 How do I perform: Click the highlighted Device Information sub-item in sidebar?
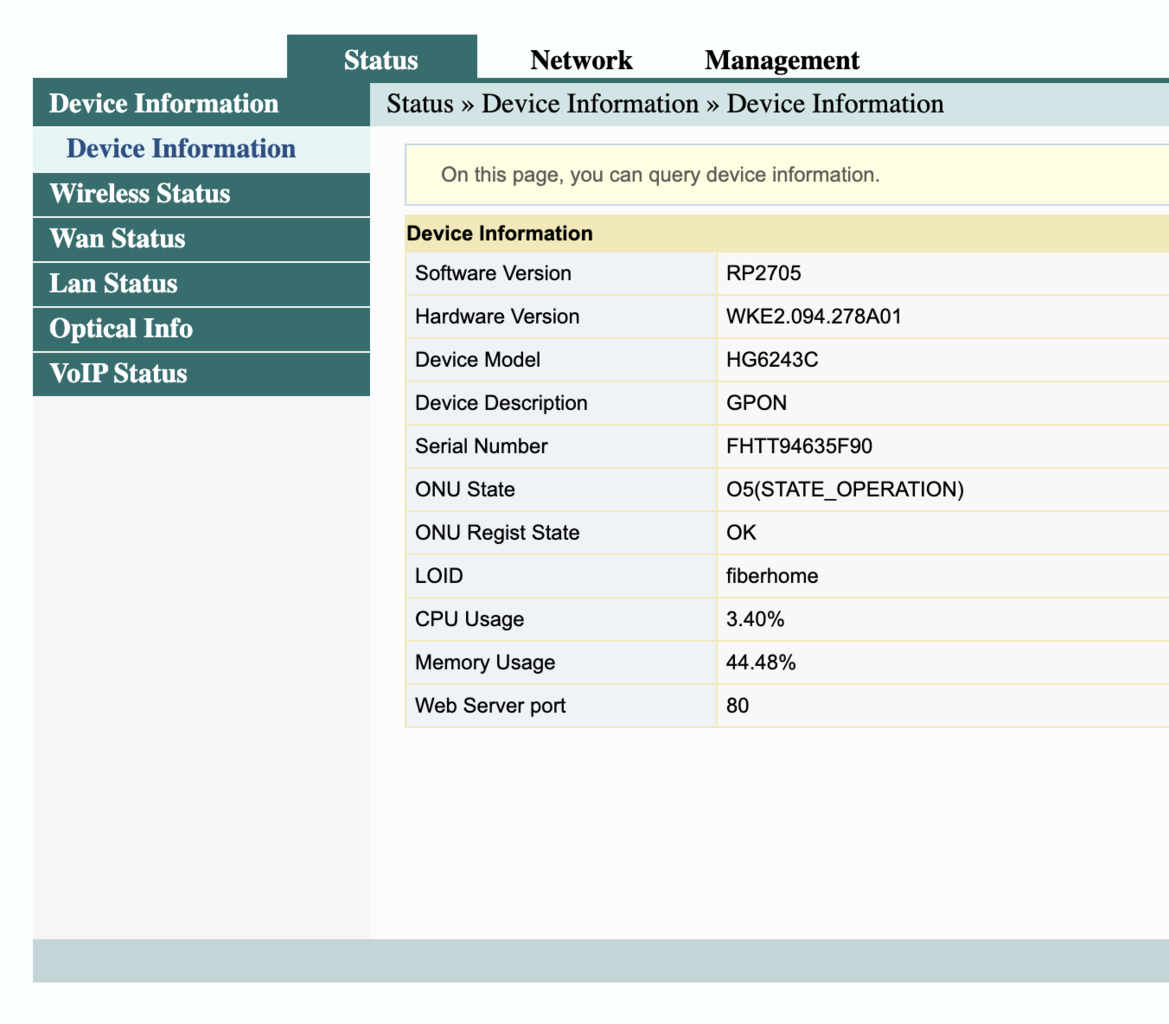tap(181, 149)
